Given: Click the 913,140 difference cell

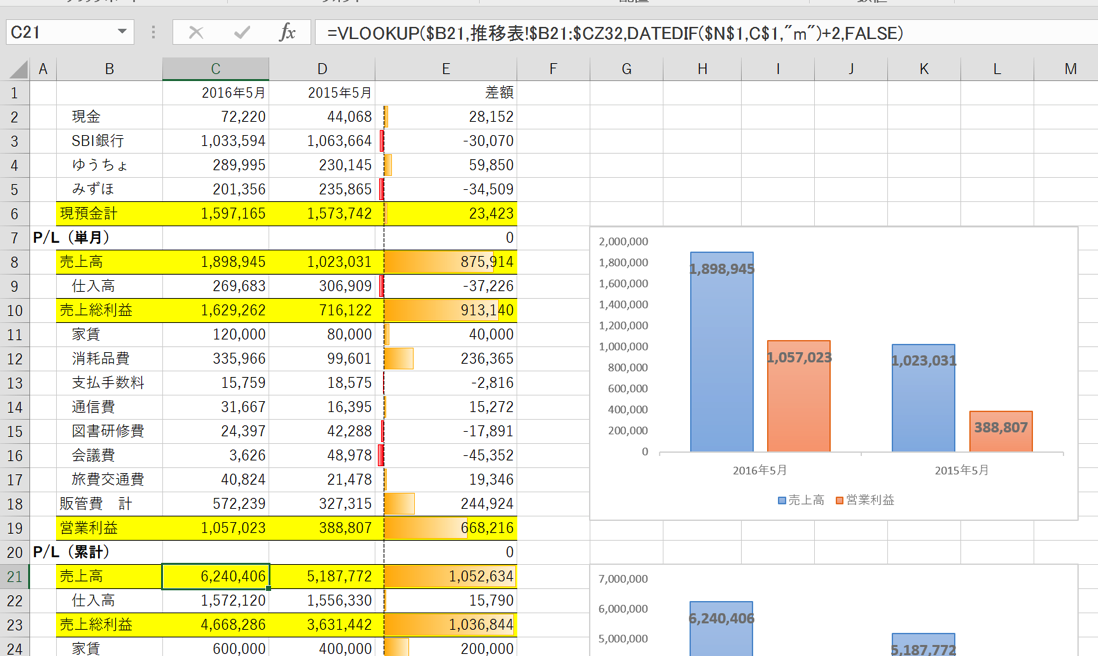Looking at the screenshot, I should tap(446, 310).
